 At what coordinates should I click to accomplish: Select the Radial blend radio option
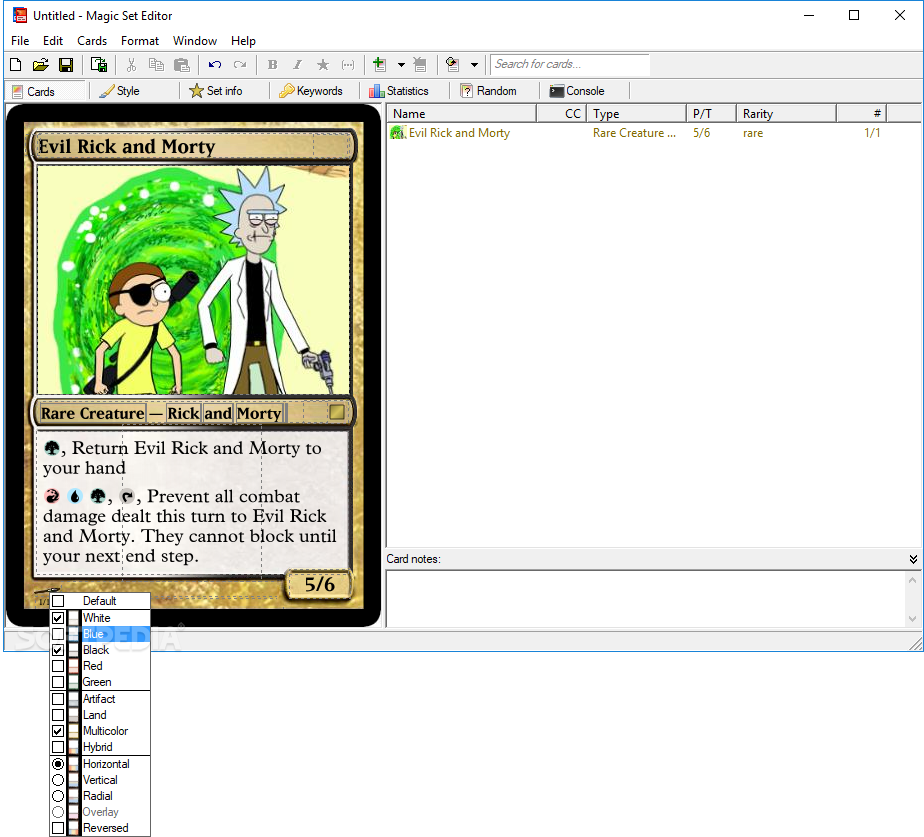58,796
